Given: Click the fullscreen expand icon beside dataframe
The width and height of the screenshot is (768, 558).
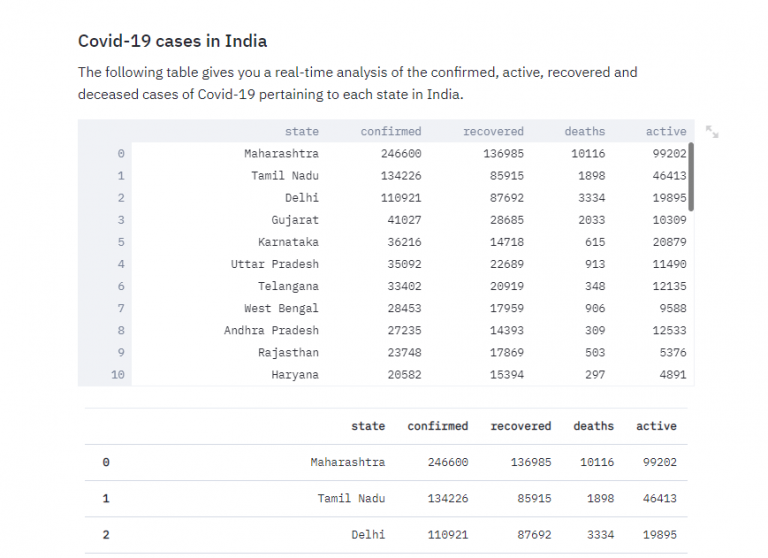Looking at the screenshot, I should click(712, 131).
